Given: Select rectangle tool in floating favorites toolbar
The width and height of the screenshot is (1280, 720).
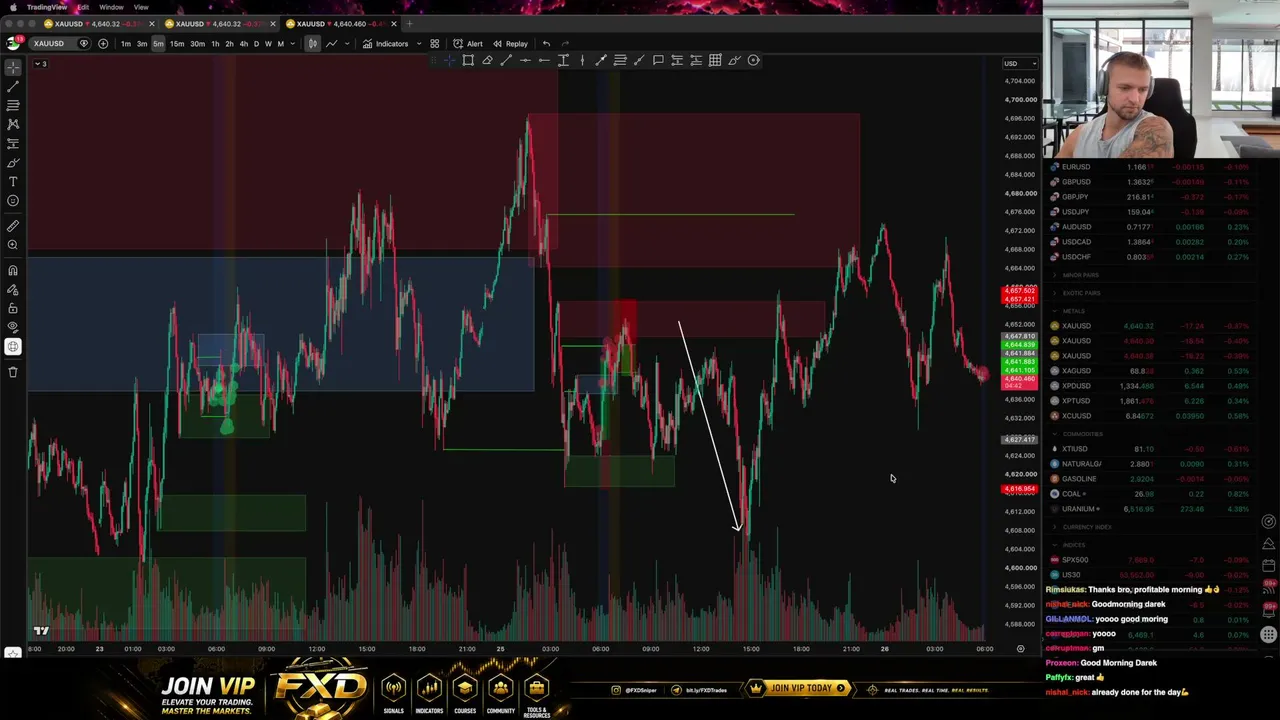Looking at the screenshot, I should 468,60.
